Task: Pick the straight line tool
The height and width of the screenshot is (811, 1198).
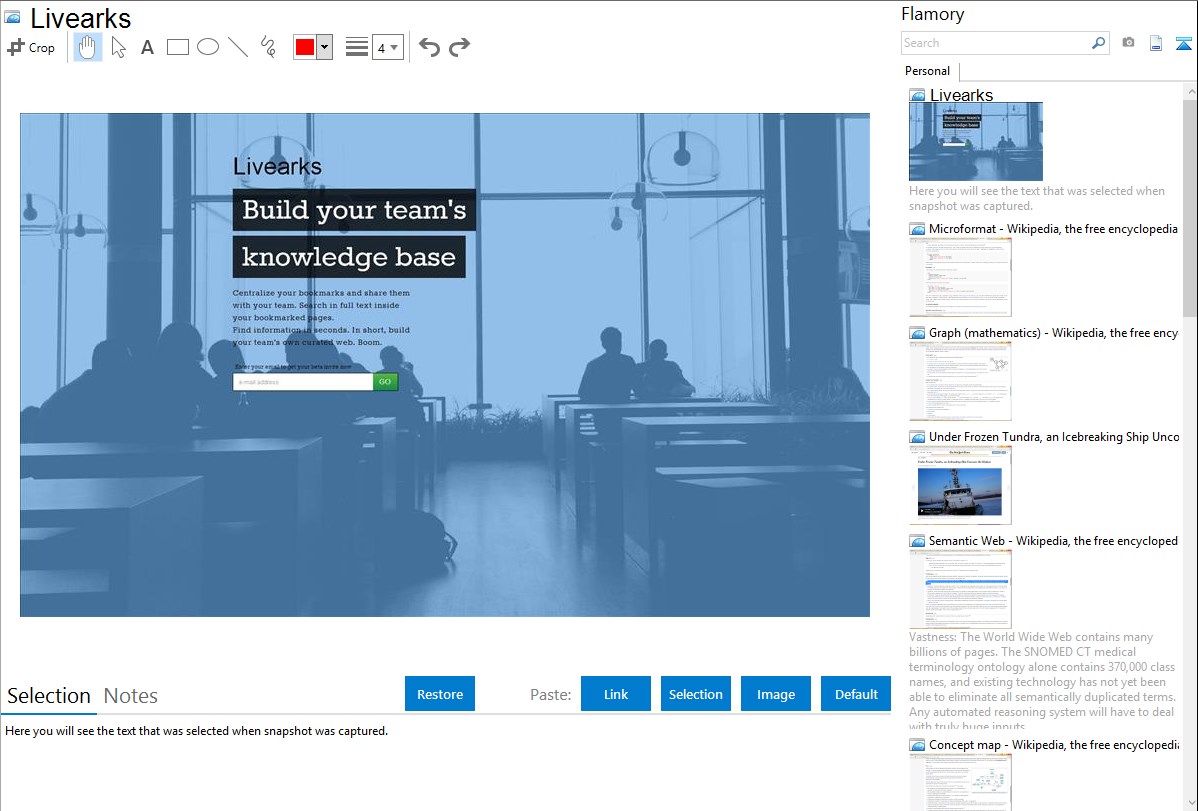Action: 238,47
